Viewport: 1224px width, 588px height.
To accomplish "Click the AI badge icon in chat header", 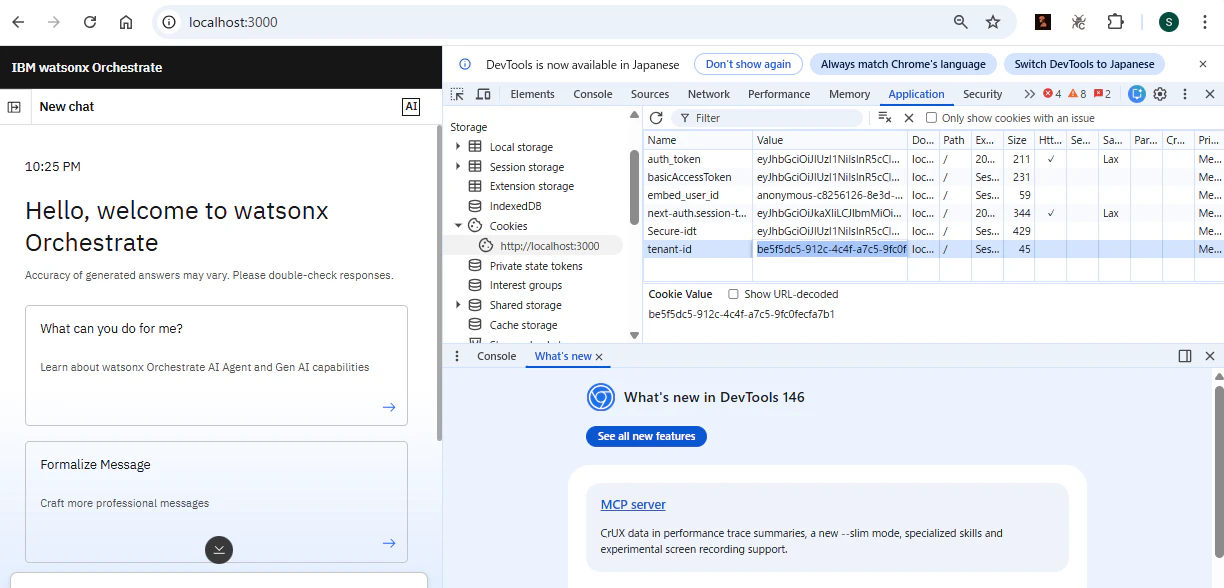I will pyautogui.click(x=411, y=107).
